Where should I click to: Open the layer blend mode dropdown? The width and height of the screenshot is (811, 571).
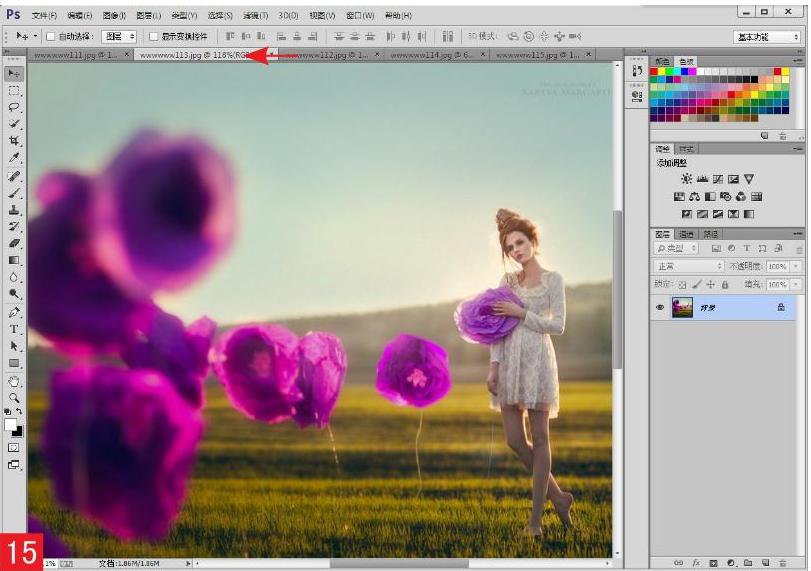tap(688, 266)
